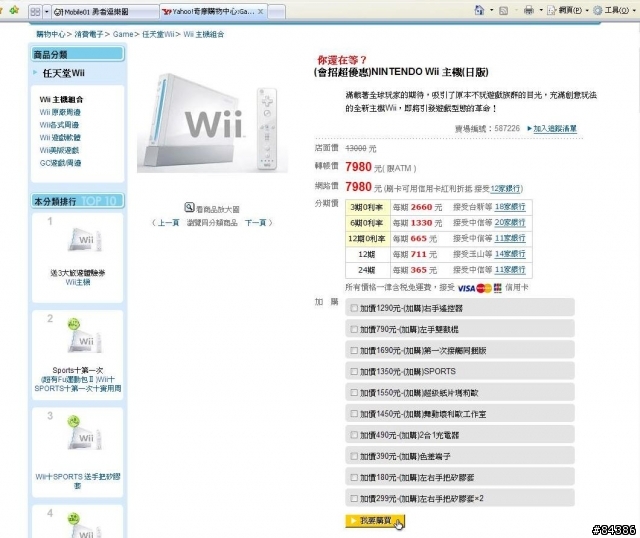Open top-ranked item 1 Wii thumbnail

[85, 240]
